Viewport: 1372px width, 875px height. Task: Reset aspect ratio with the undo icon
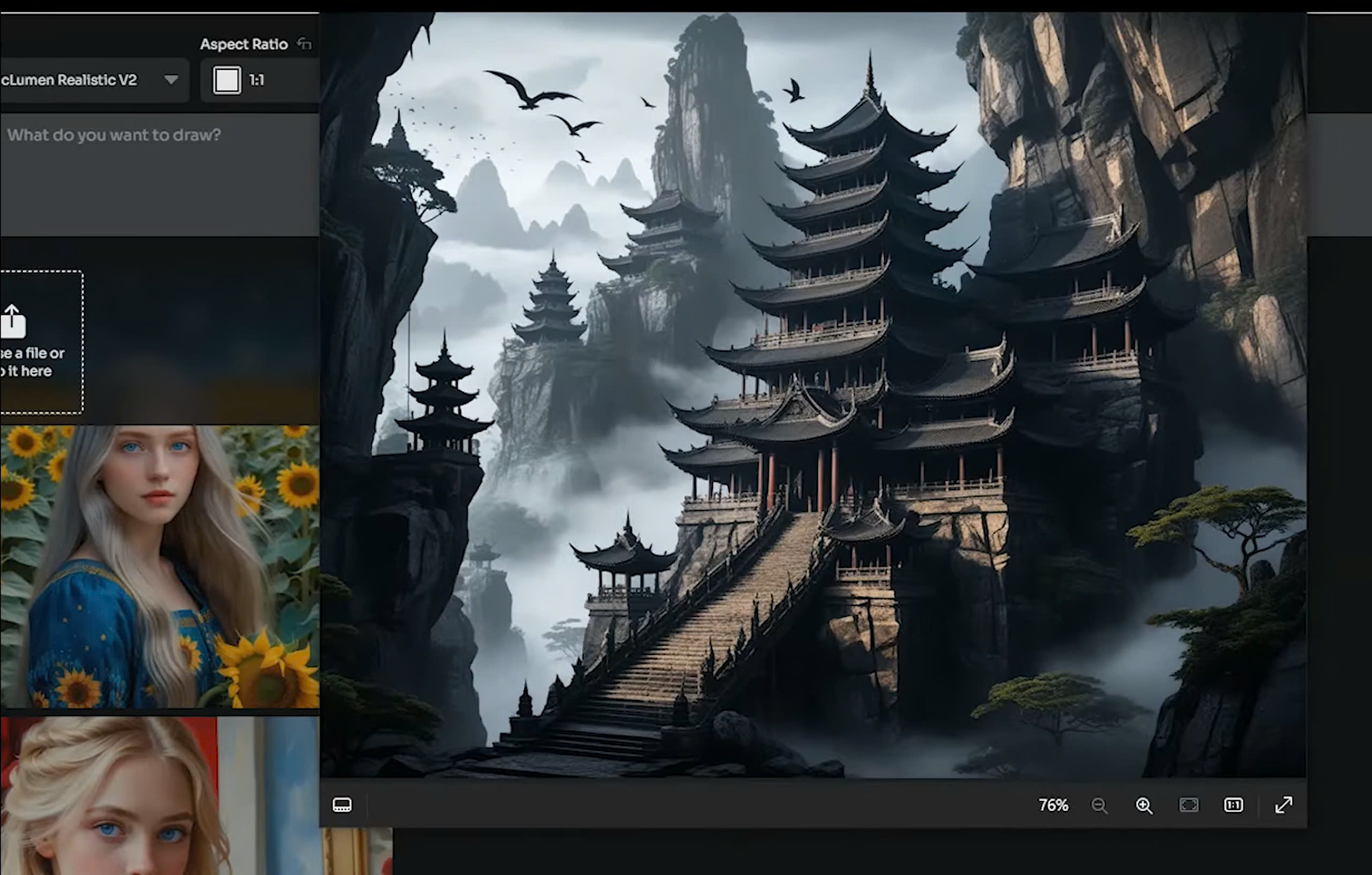point(305,44)
